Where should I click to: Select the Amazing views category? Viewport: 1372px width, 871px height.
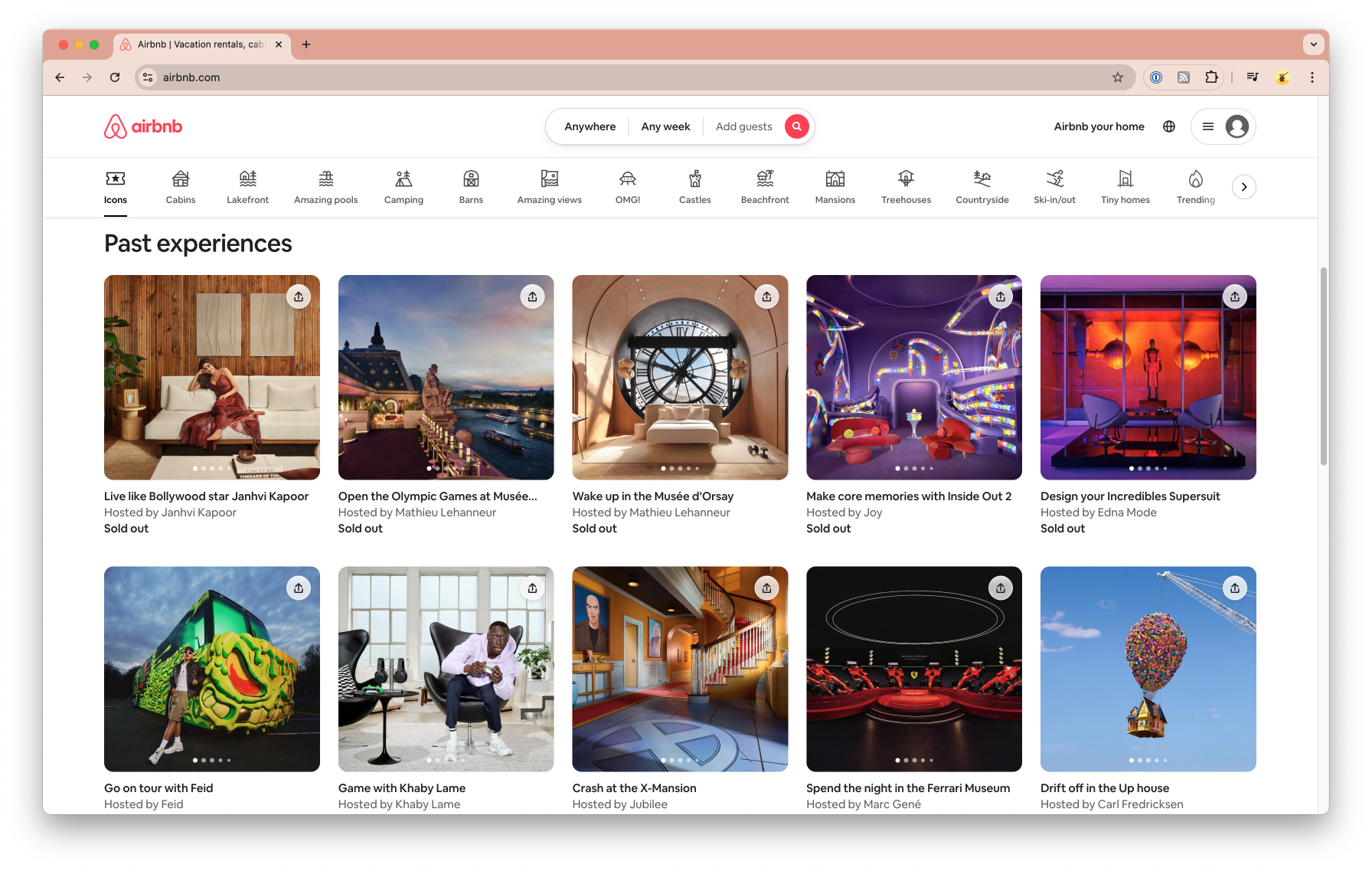click(x=550, y=188)
